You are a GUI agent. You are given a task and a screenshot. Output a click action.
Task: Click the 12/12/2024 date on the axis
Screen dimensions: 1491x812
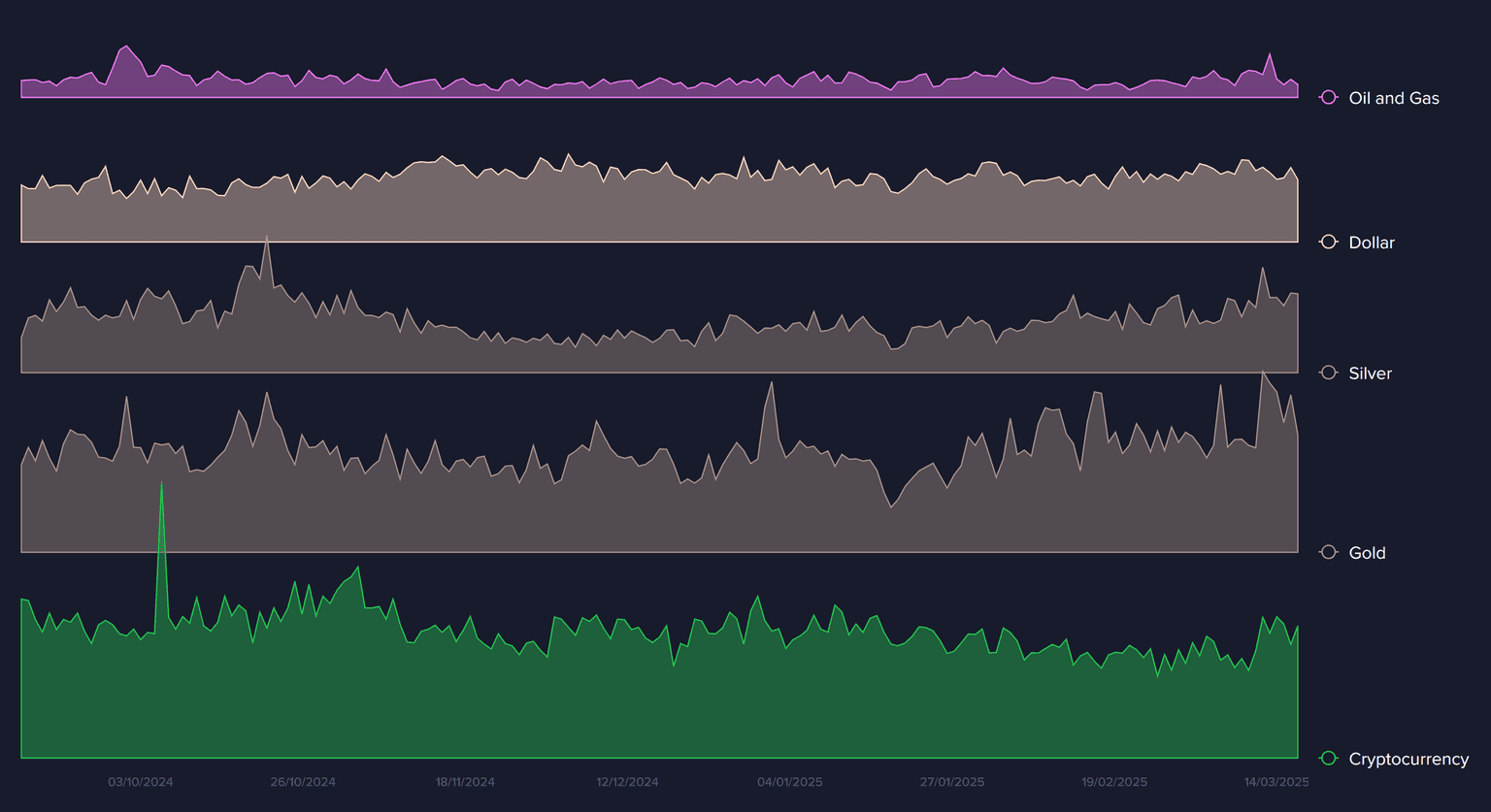[x=627, y=782]
